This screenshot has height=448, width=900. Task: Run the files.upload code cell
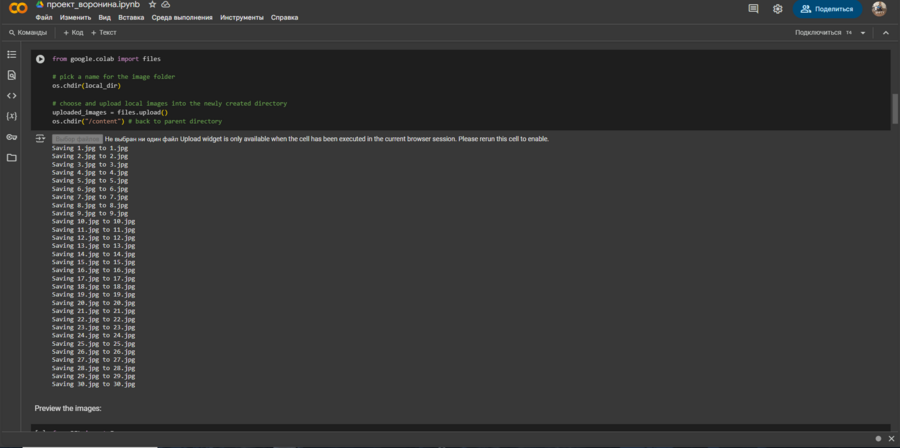click(40, 59)
